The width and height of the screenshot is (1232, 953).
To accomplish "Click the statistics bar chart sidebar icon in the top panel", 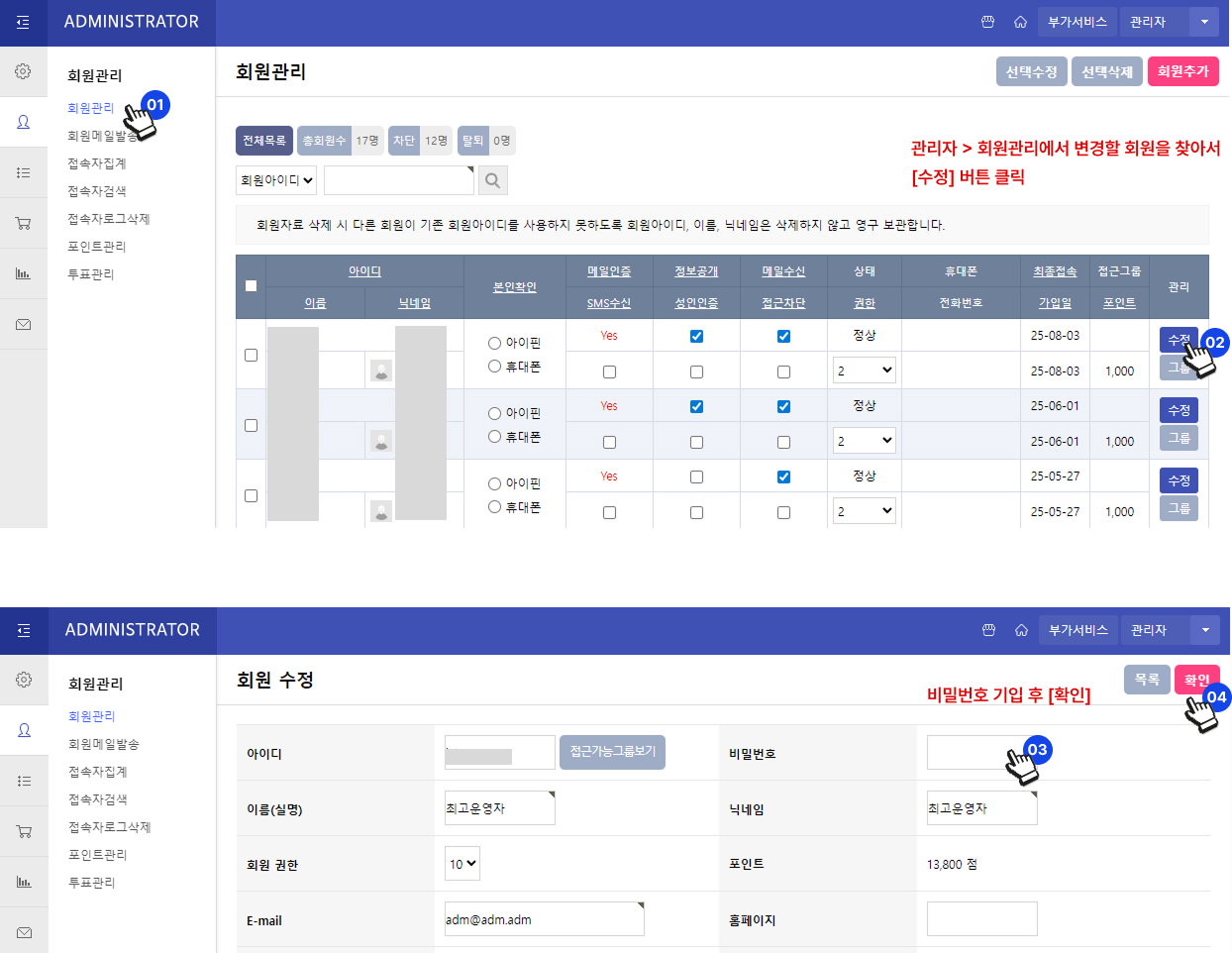I will 23,273.
